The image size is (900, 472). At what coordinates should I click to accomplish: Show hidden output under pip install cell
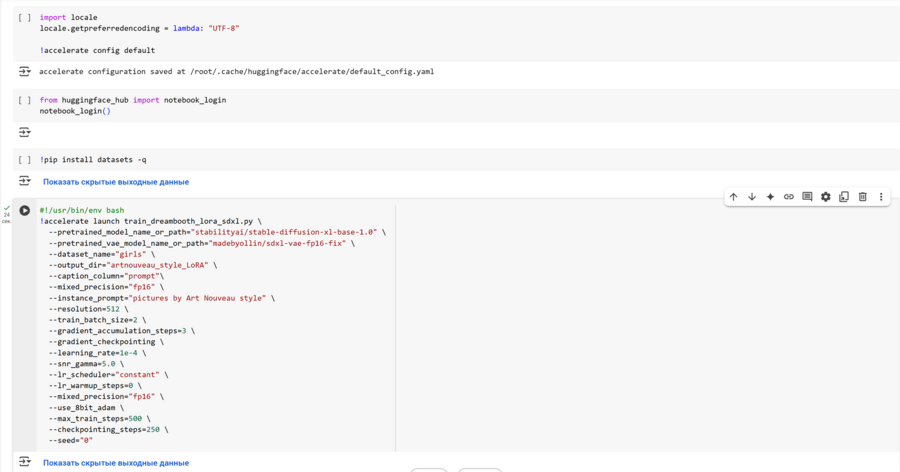pos(116,182)
